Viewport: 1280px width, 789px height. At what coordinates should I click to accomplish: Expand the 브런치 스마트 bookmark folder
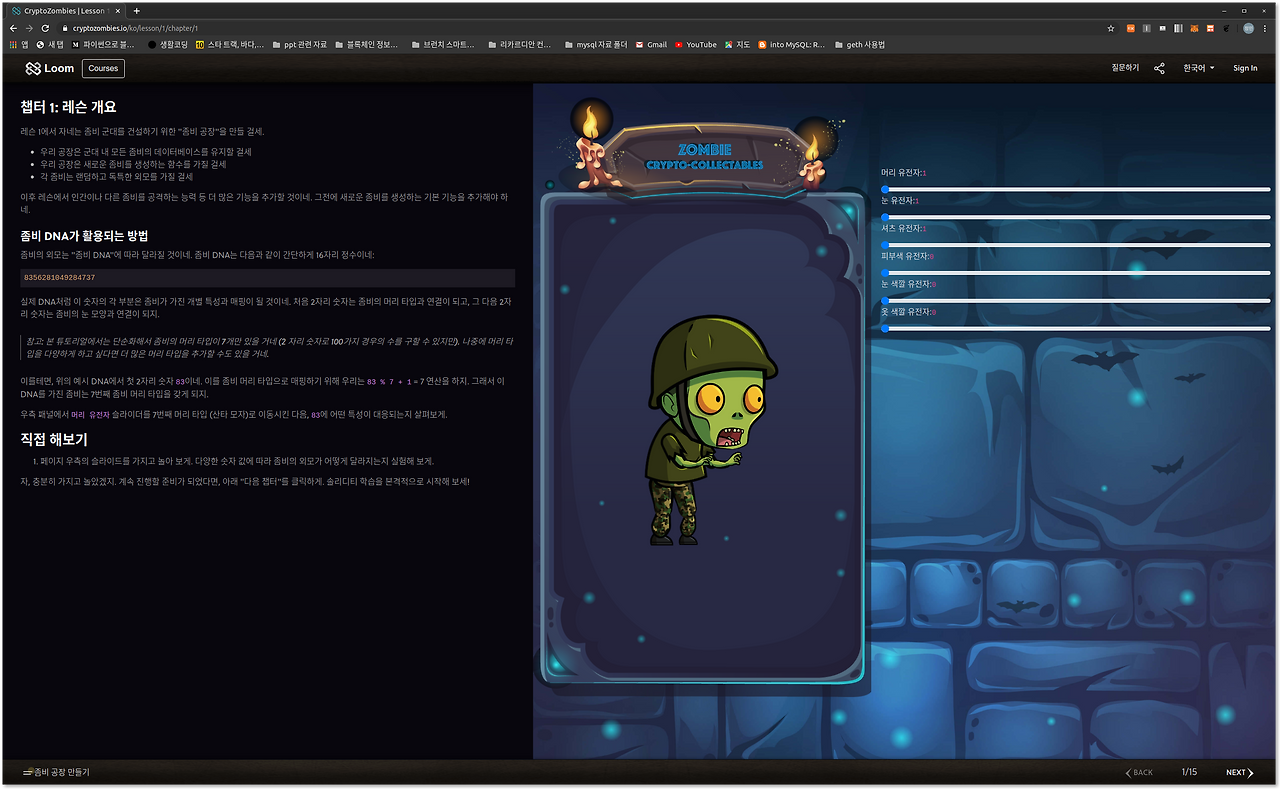pyautogui.click(x=442, y=45)
